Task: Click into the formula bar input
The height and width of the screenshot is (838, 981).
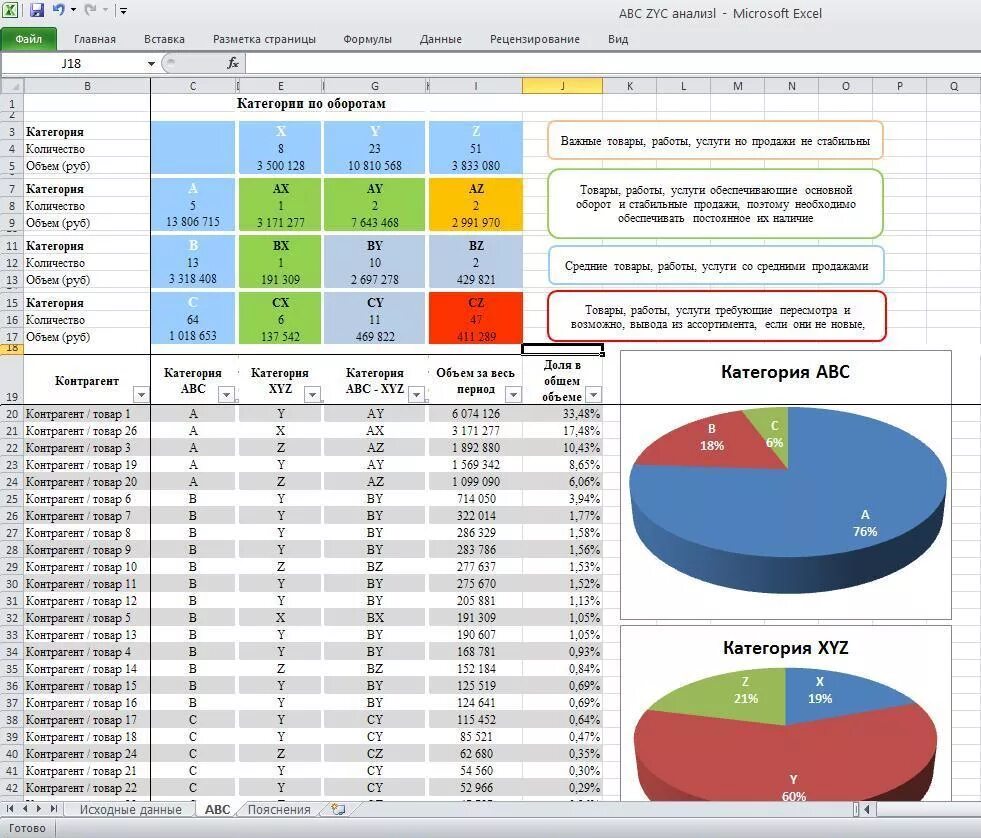Action: point(612,63)
